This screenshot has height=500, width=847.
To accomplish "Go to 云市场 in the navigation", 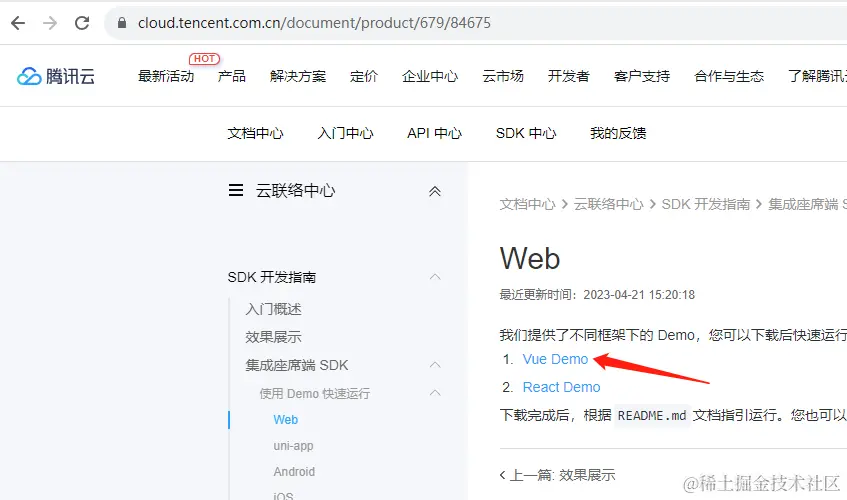I will (503, 76).
